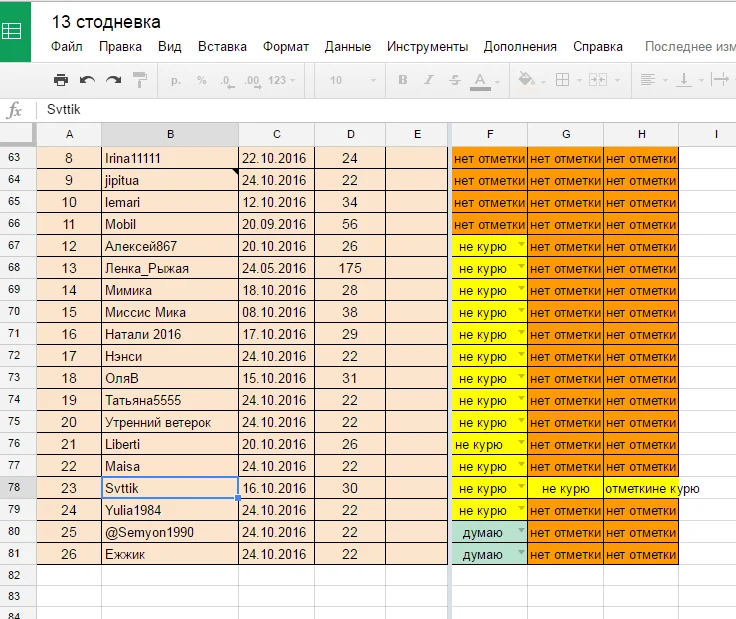Image resolution: width=736 pixels, height=619 pixels.
Task: Open dropdown in "думаю" cell for @Semyon1990
Action: click(520, 531)
